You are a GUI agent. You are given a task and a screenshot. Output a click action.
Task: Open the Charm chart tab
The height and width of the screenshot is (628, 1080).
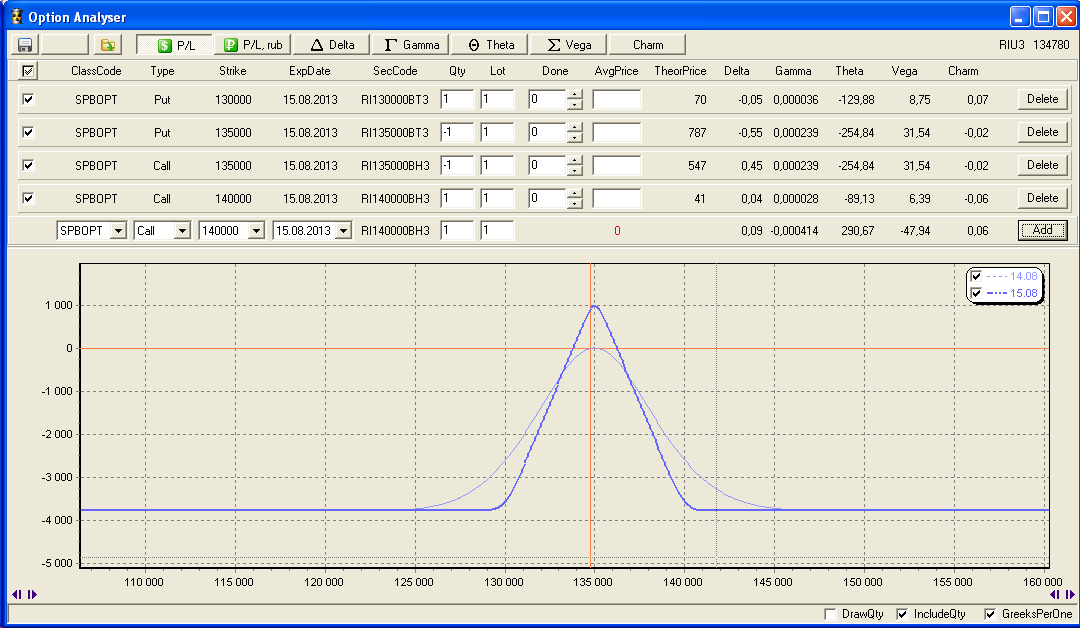647,45
